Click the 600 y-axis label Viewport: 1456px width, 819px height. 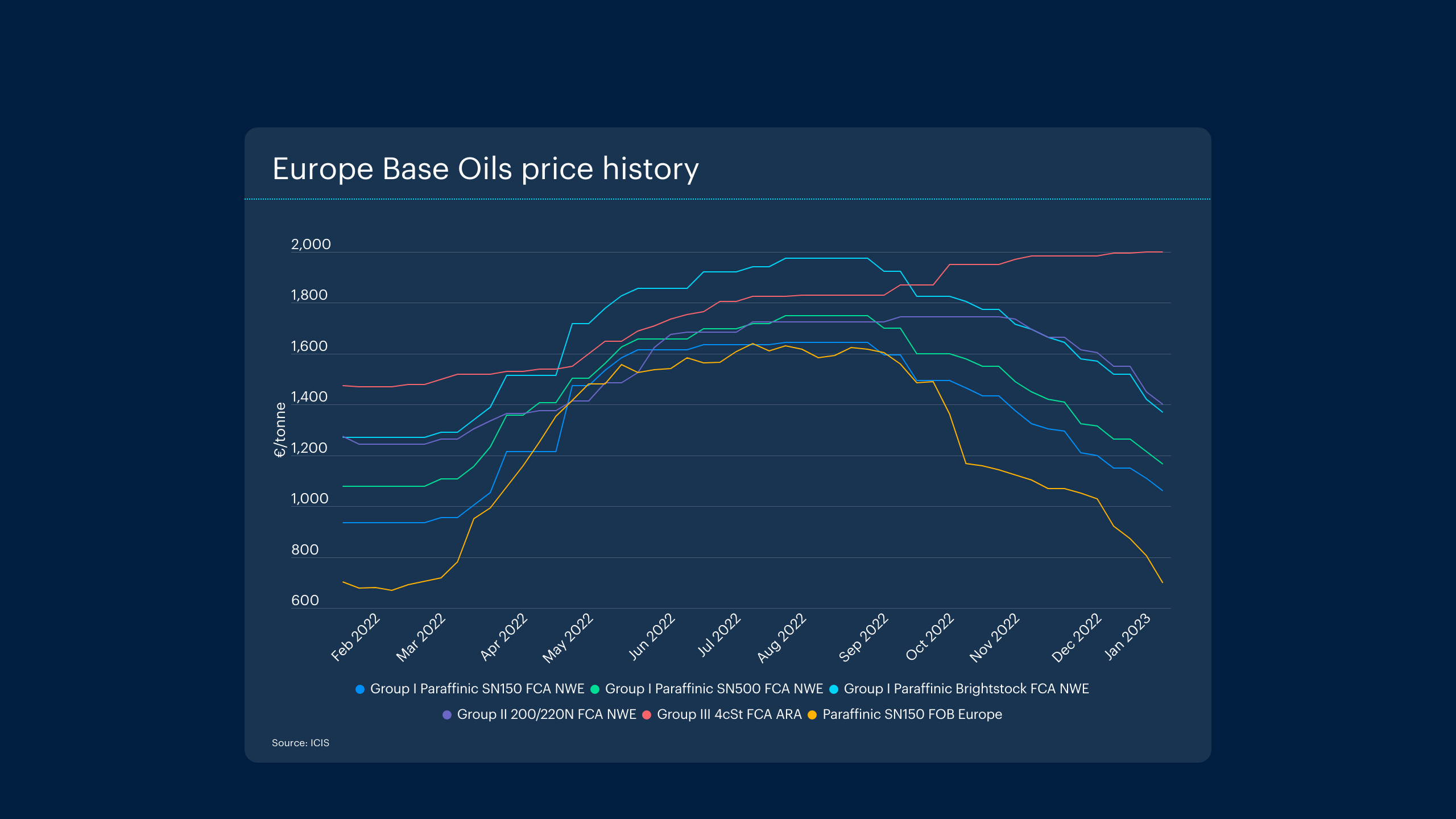305,601
